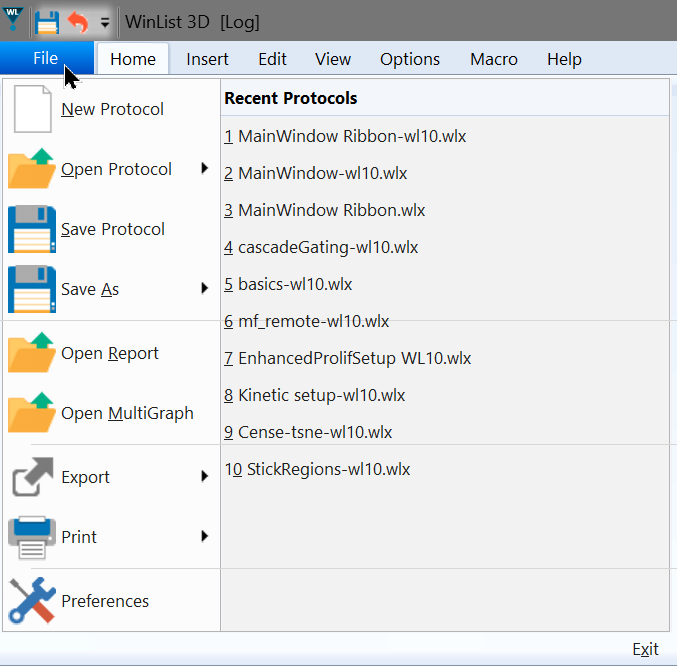Click the Print printer icon
677x666 pixels.
coord(32,537)
